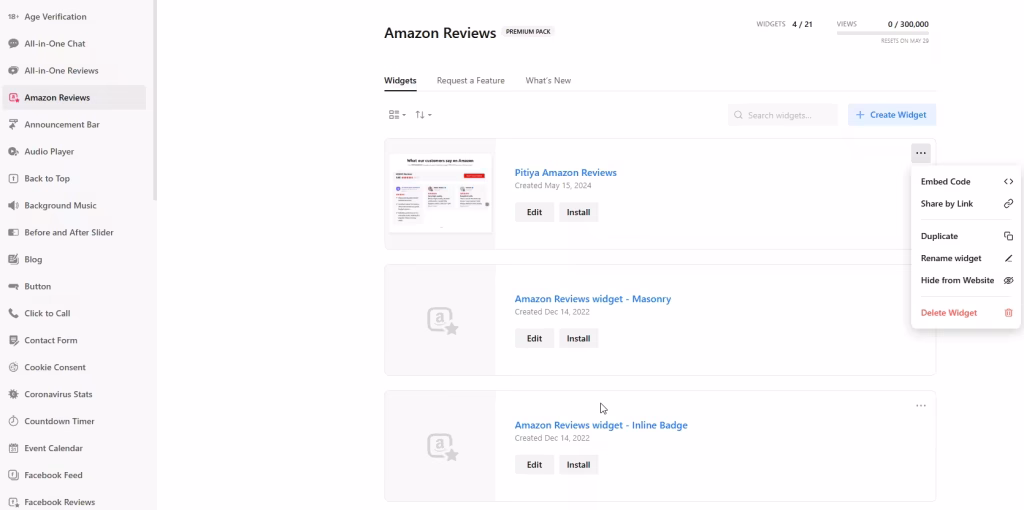Image resolution: width=1024 pixels, height=510 pixels.
Task: Open the What's New tab
Action: tap(548, 80)
